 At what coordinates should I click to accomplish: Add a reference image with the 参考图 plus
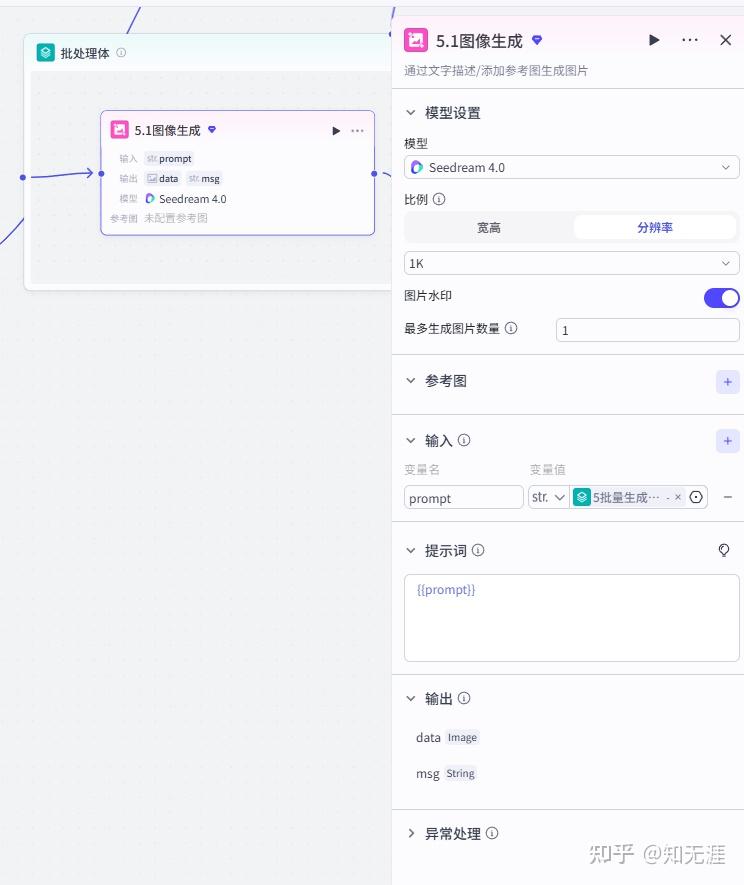click(728, 382)
